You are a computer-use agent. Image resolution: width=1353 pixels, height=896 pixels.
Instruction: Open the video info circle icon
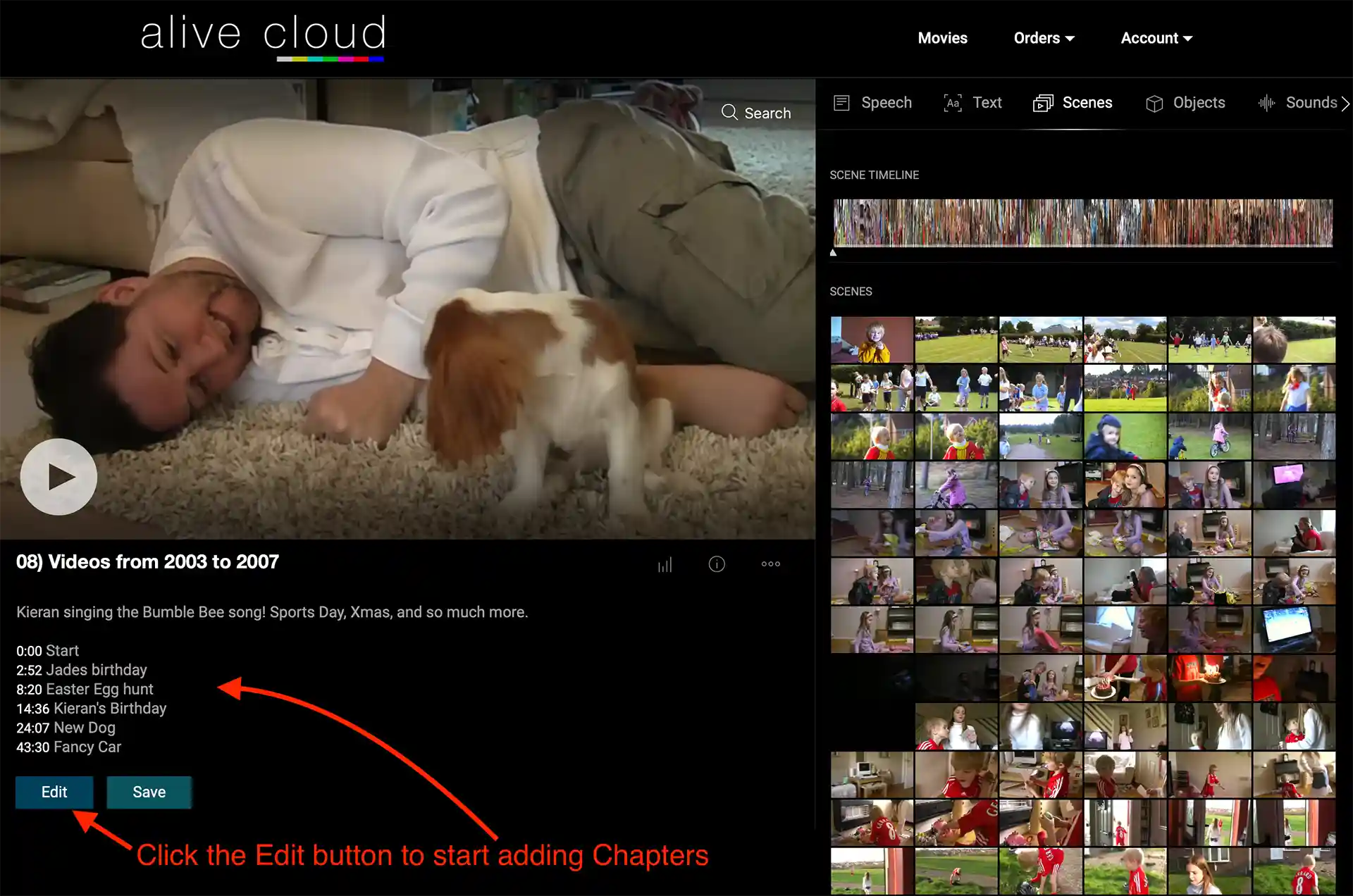click(717, 564)
